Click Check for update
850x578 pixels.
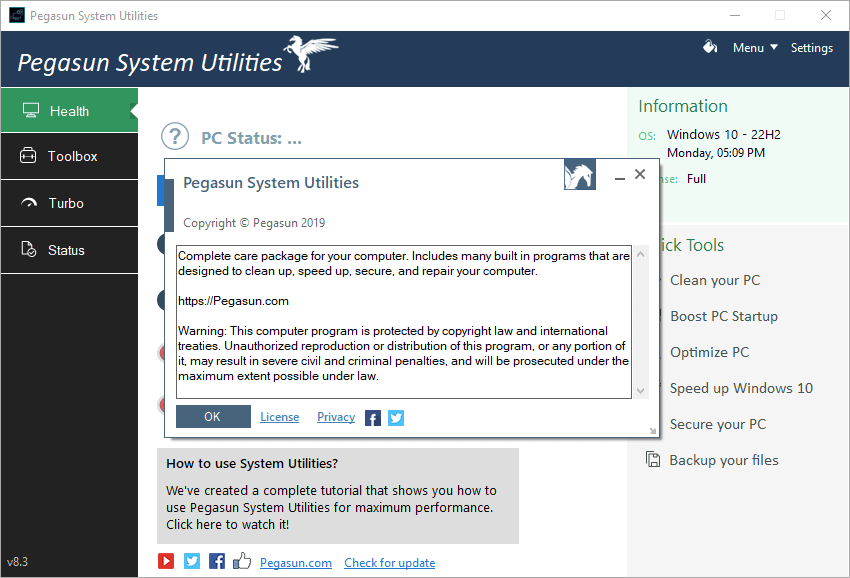click(389, 562)
